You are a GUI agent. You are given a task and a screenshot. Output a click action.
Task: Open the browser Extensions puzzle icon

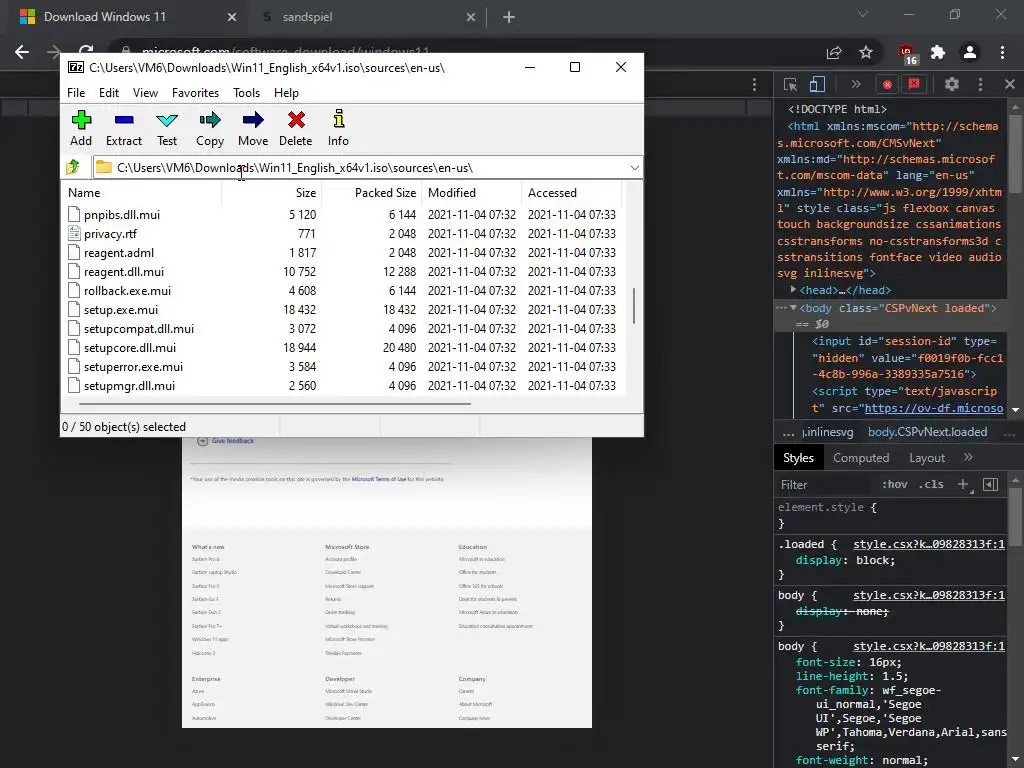pyautogui.click(x=938, y=52)
